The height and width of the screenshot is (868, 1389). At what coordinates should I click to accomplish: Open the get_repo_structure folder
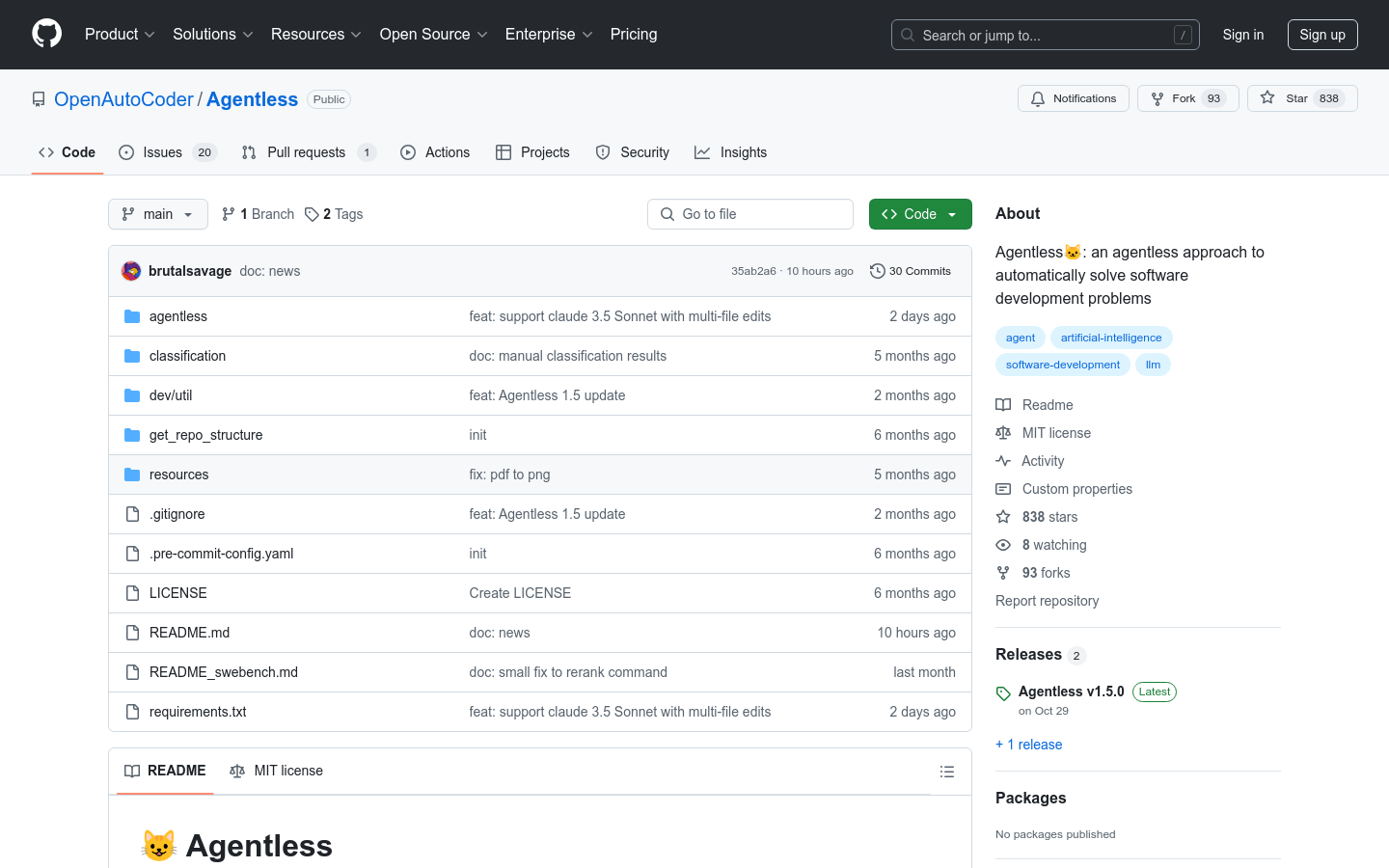[205, 435]
